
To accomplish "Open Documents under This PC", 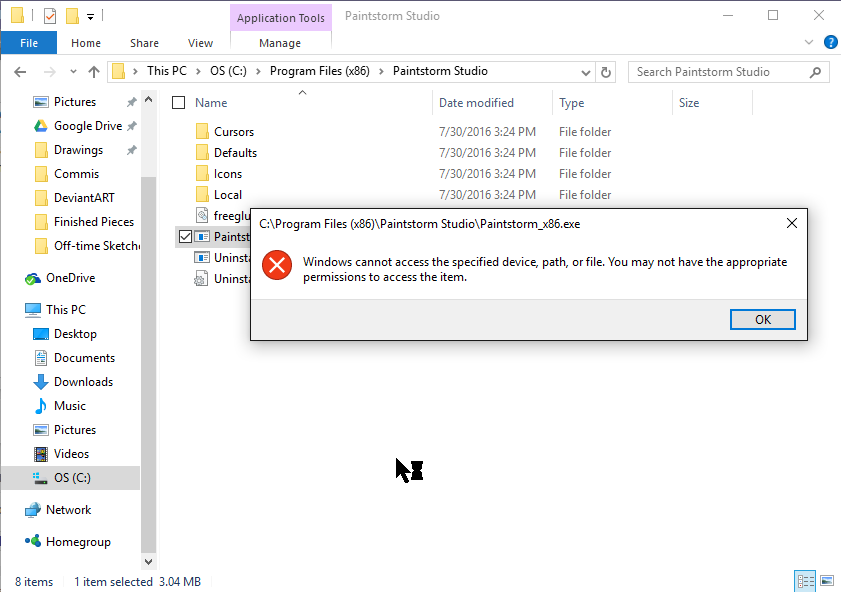I will [x=84, y=358].
